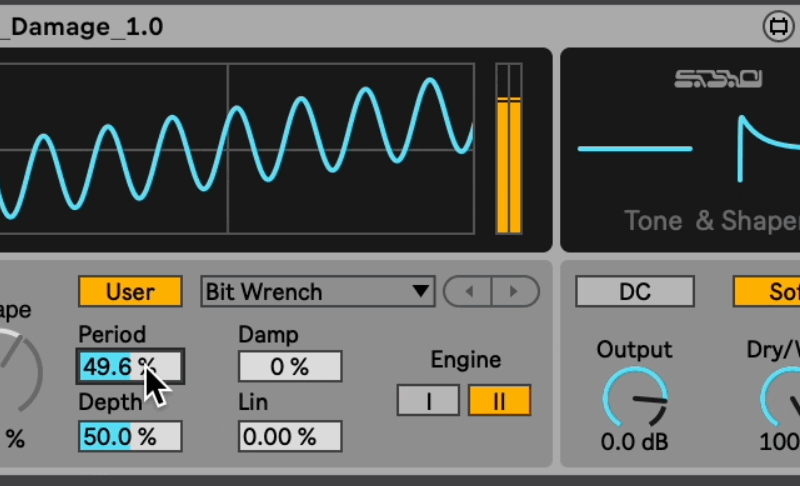The width and height of the screenshot is (800, 486).
Task: Click the Depth 50.0 % field
Action: (x=130, y=436)
